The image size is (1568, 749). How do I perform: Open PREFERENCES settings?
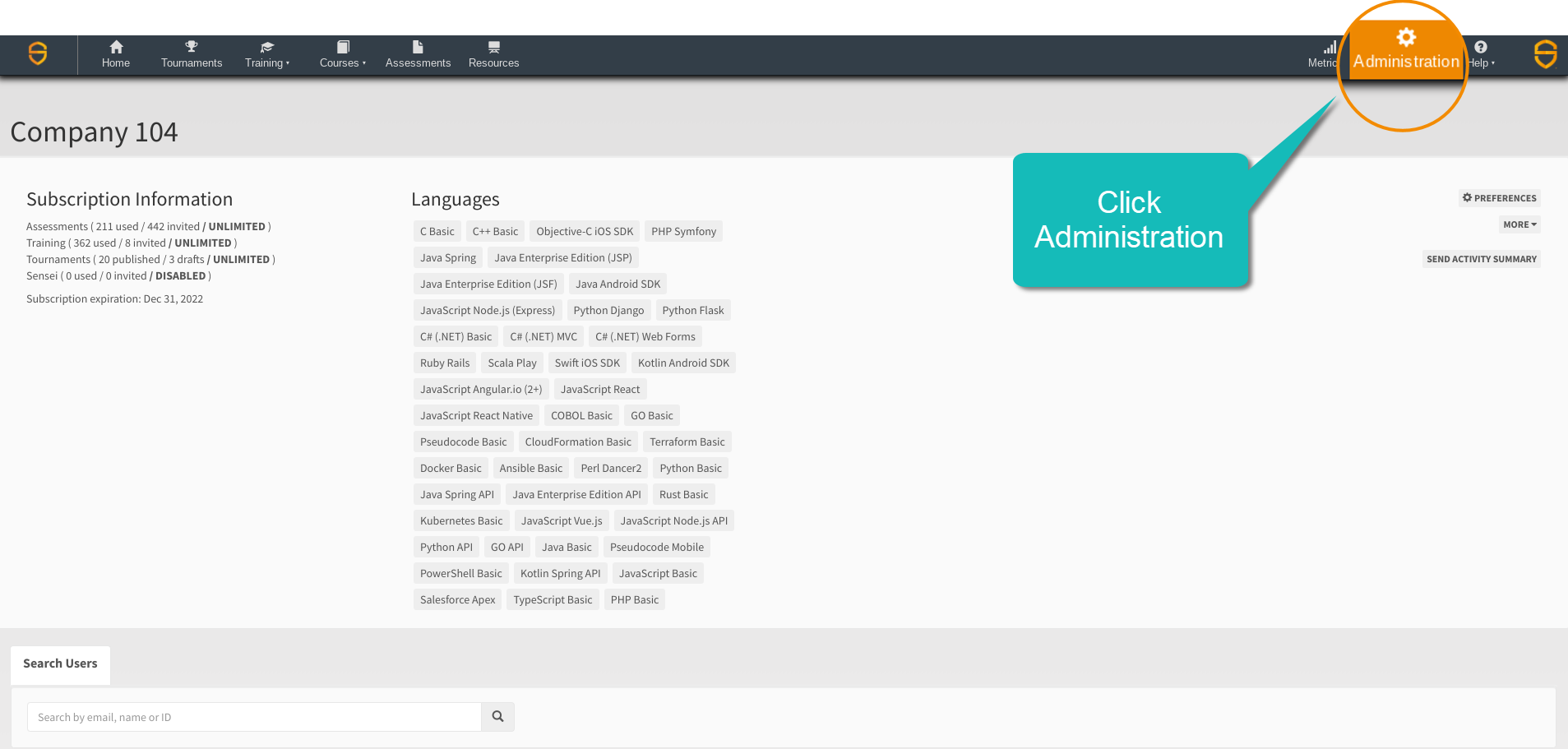1498,197
